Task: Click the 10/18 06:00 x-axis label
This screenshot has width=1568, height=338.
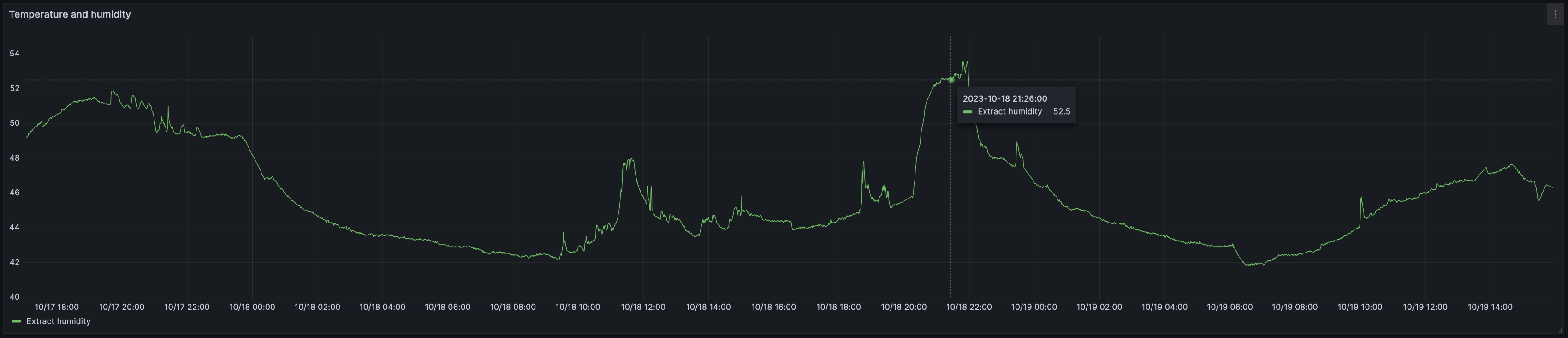Action: (x=447, y=307)
